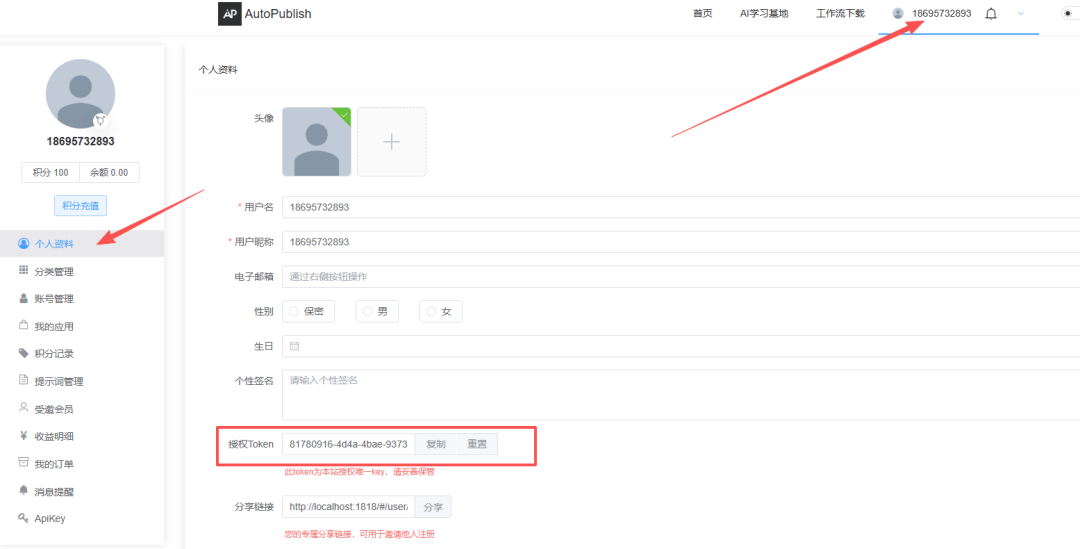Open 分类管理 sidebar menu item

[x=82, y=271]
